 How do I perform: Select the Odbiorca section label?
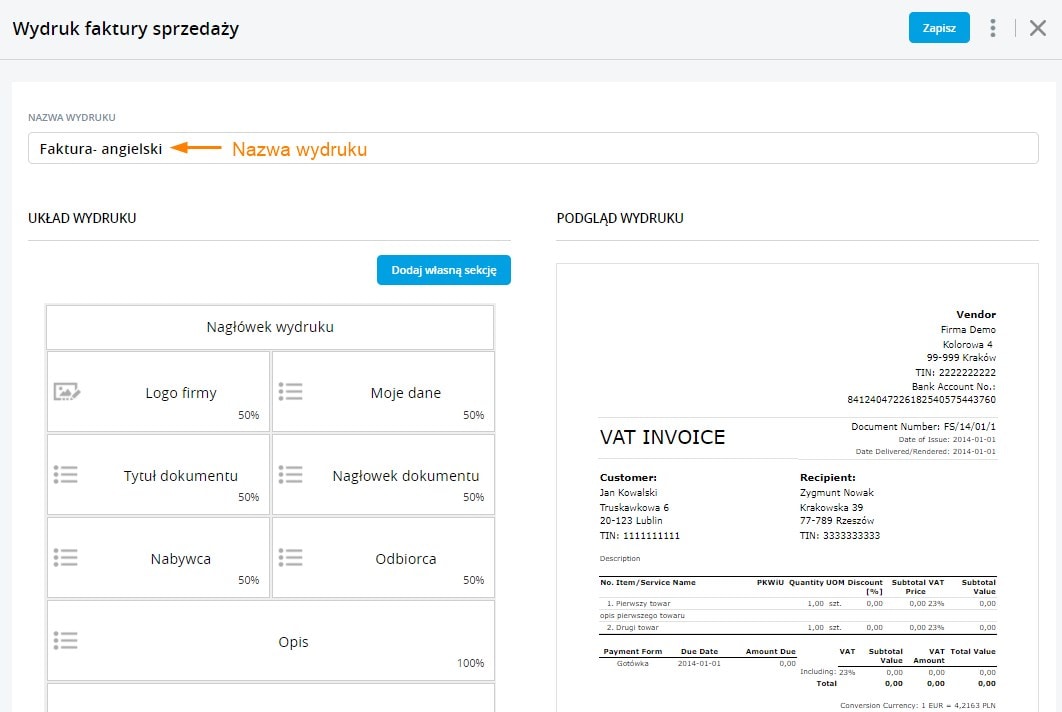pos(406,559)
